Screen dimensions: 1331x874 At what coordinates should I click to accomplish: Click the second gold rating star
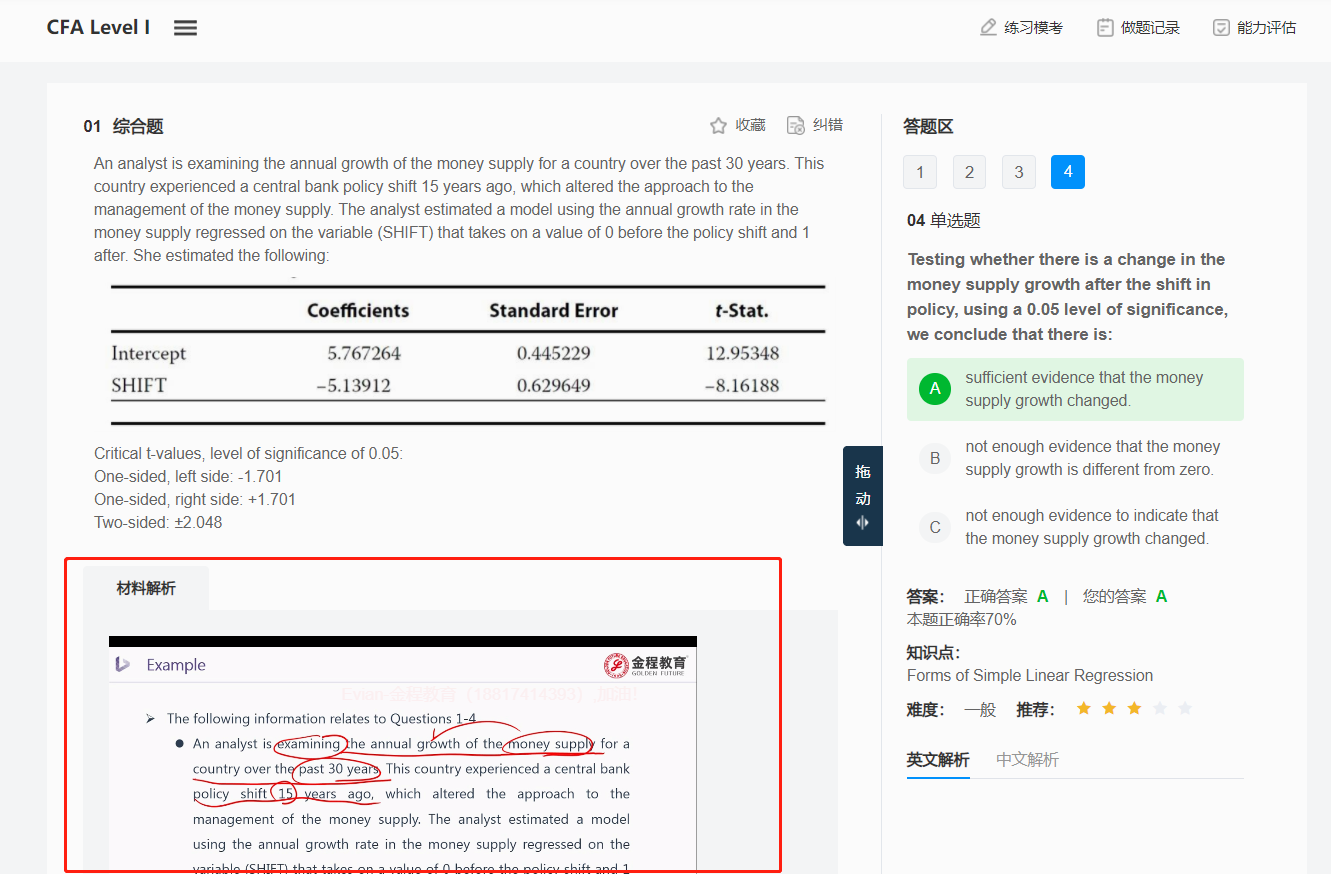pyautogui.click(x=1109, y=709)
